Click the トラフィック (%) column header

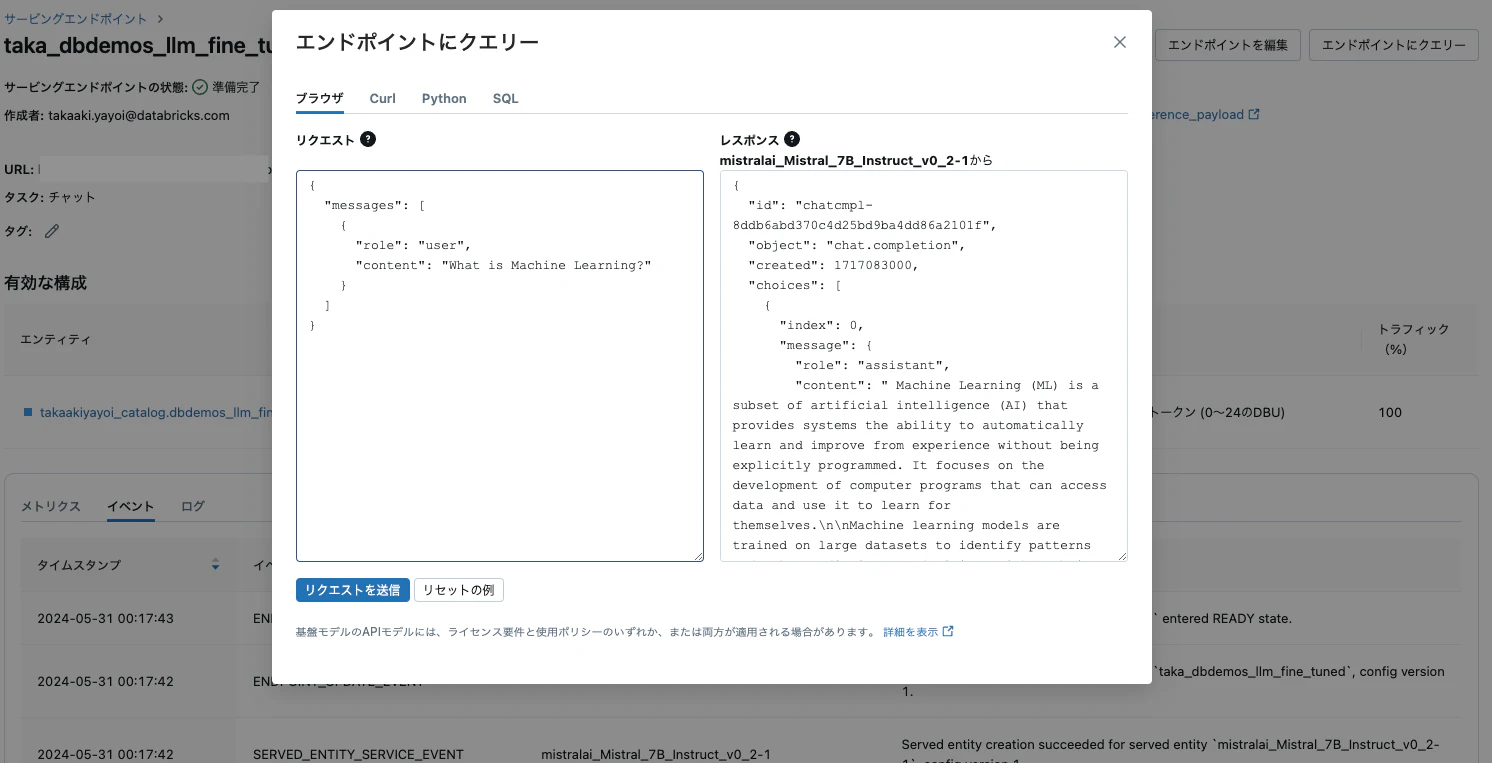click(1413, 339)
